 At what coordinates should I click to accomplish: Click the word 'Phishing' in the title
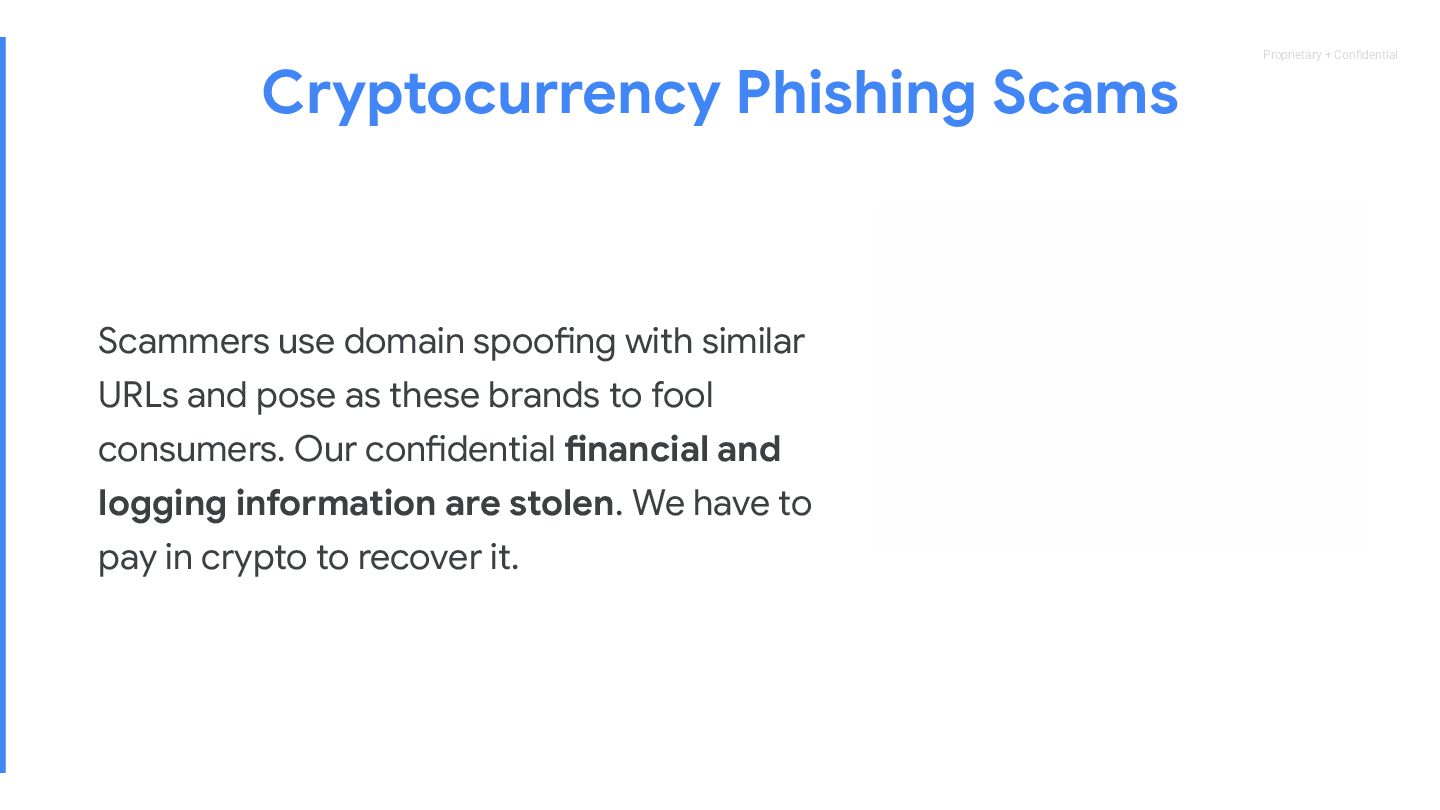click(855, 95)
